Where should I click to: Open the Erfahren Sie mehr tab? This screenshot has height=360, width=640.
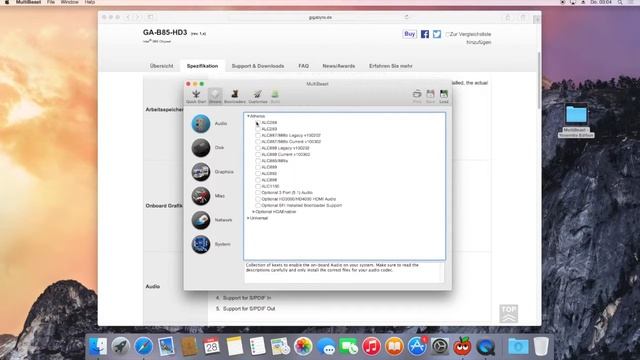tap(391, 66)
